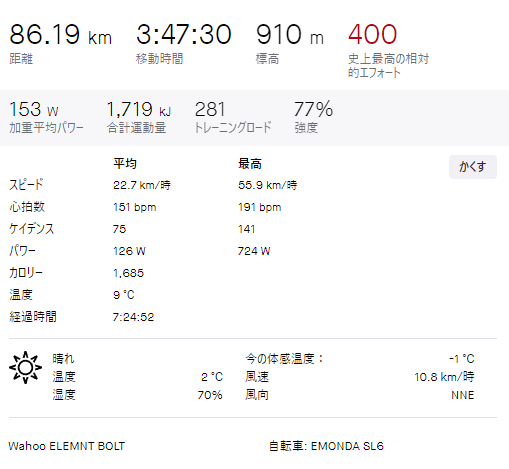Select the 史上最高の相対的エフォート label
This screenshot has width=509, height=469.
[x=388, y=66]
